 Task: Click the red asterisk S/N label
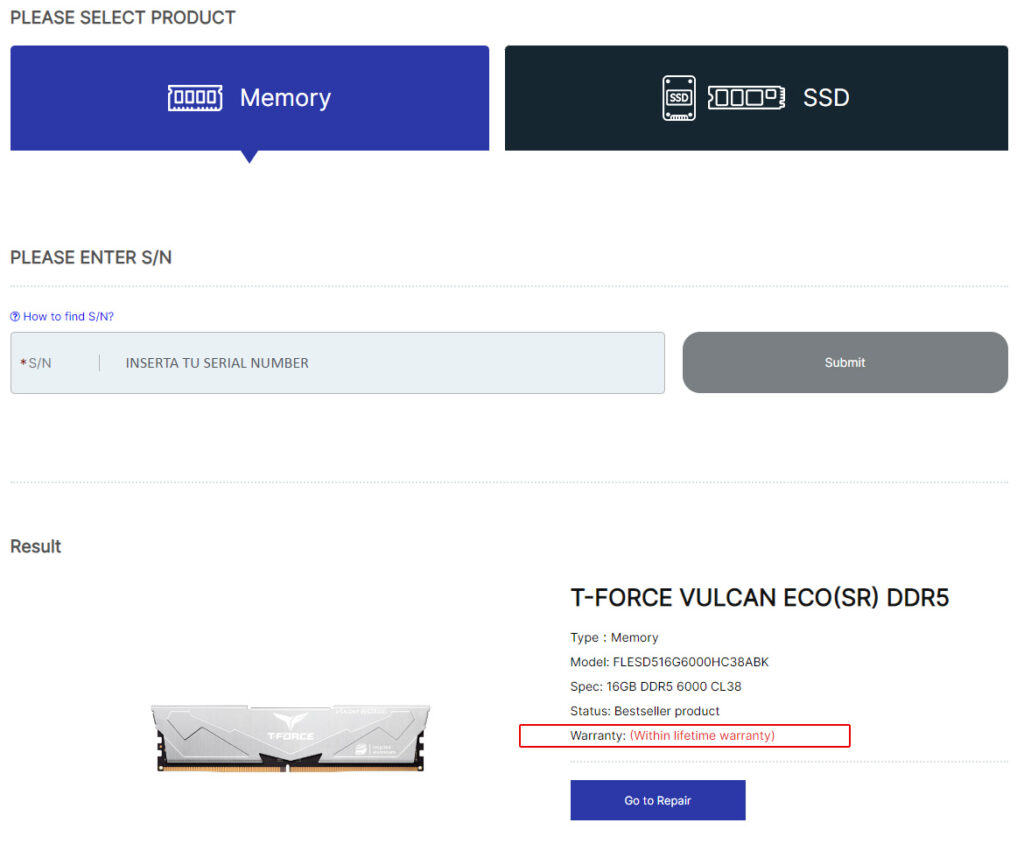pyautogui.click(x=36, y=363)
